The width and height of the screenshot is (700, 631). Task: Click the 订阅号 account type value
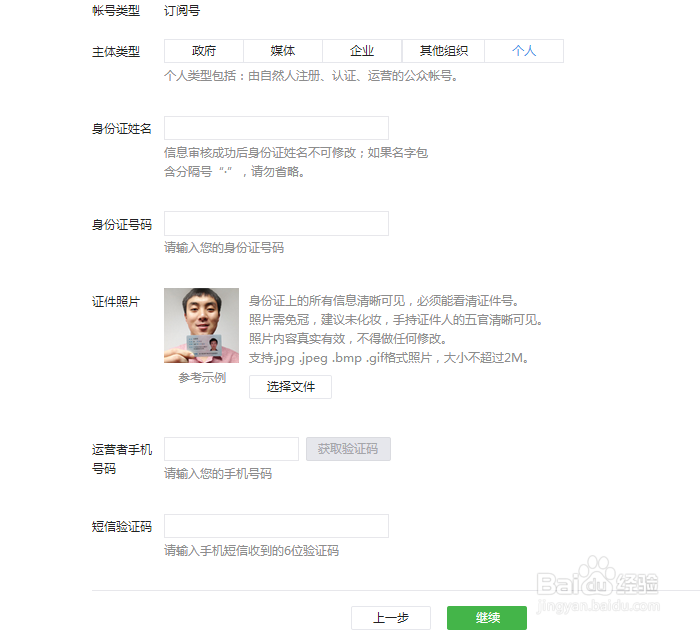click(x=182, y=11)
